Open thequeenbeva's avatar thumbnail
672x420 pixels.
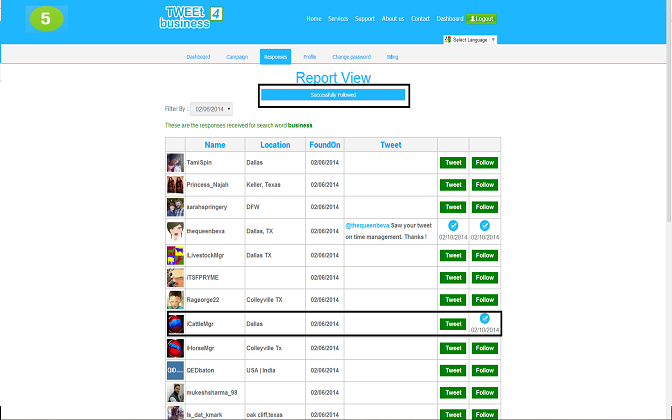[175, 231]
